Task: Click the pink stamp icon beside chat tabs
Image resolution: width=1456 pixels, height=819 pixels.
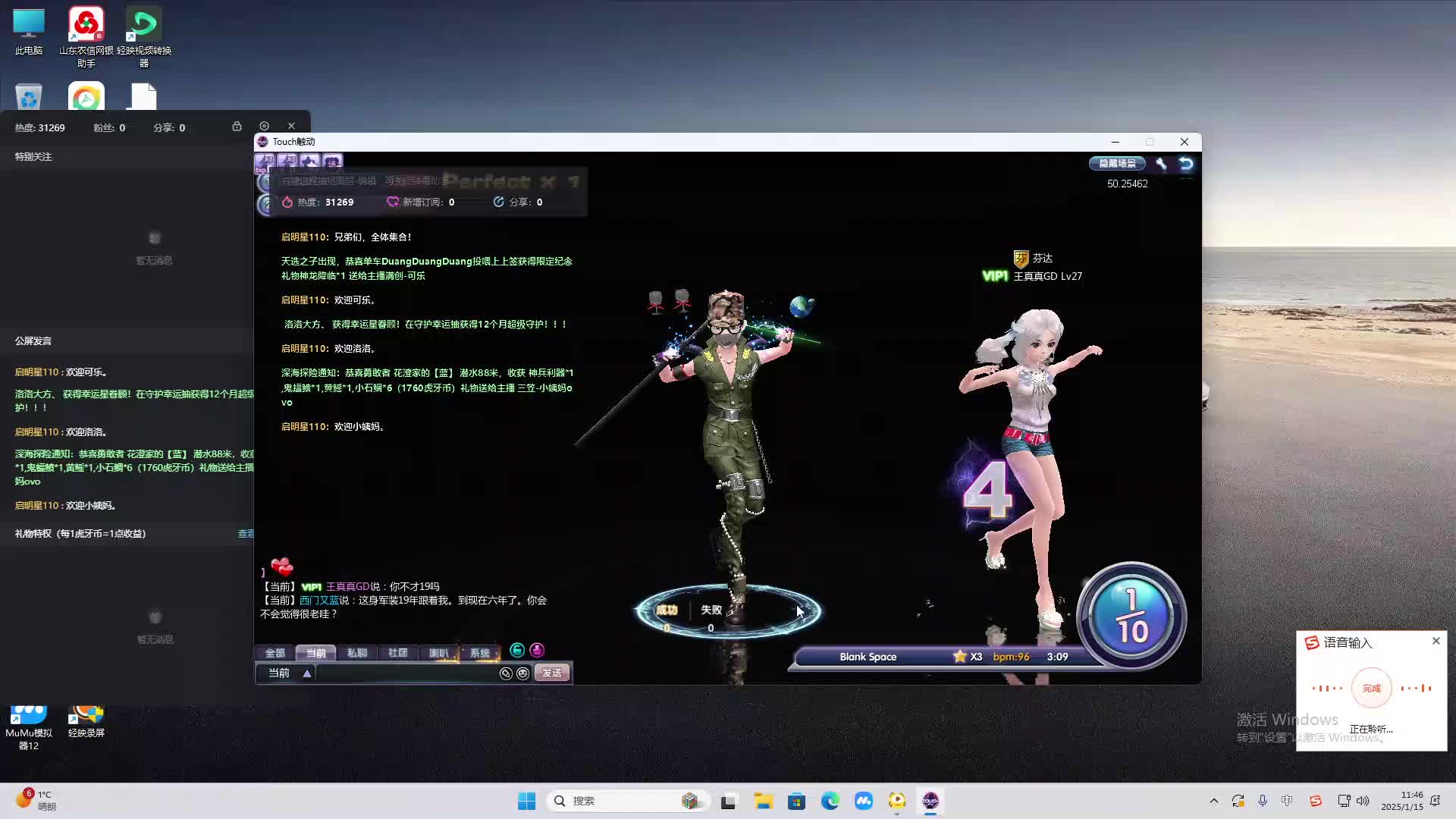Action: [537, 650]
